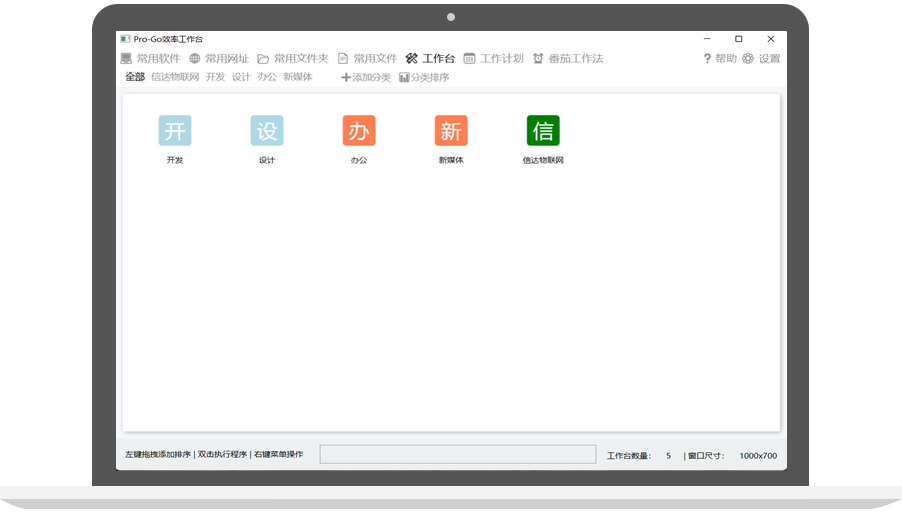
Task: Filter by 开发 category in the filter bar
Action: [215, 77]
